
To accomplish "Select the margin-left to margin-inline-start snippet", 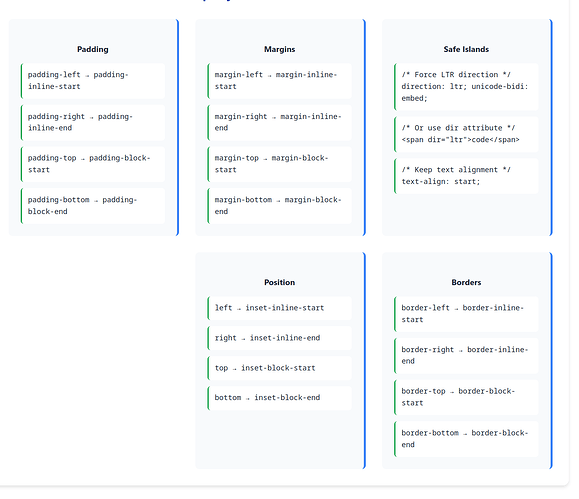I will [x=280, y=81].
